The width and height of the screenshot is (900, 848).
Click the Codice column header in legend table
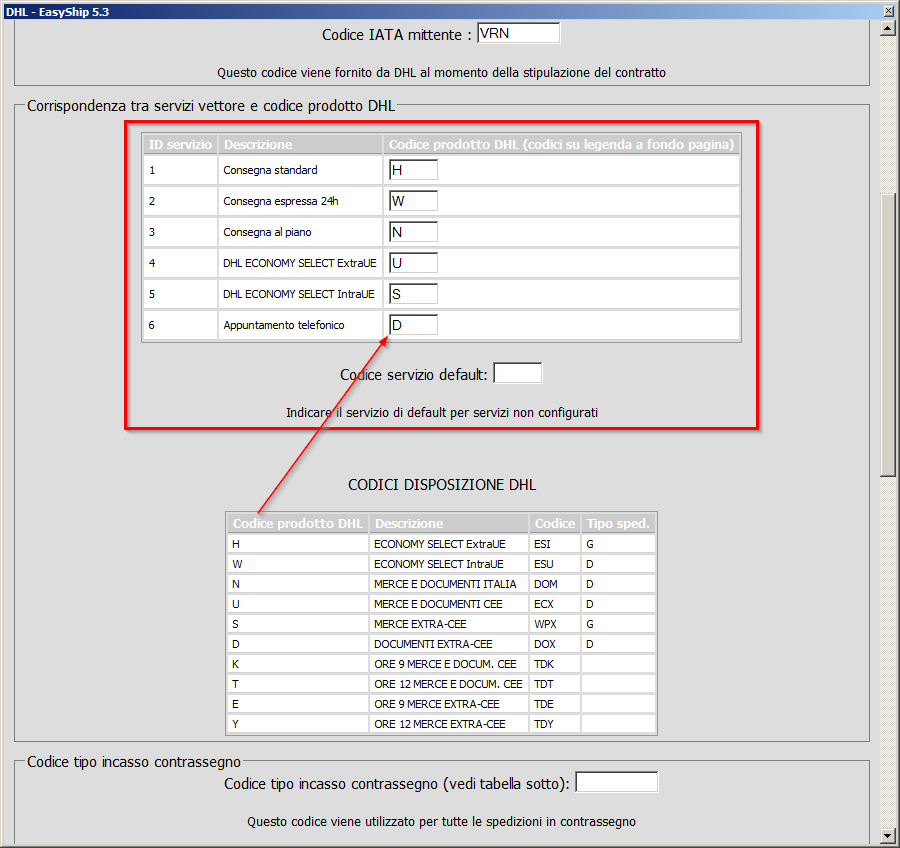tap(554, 523)
